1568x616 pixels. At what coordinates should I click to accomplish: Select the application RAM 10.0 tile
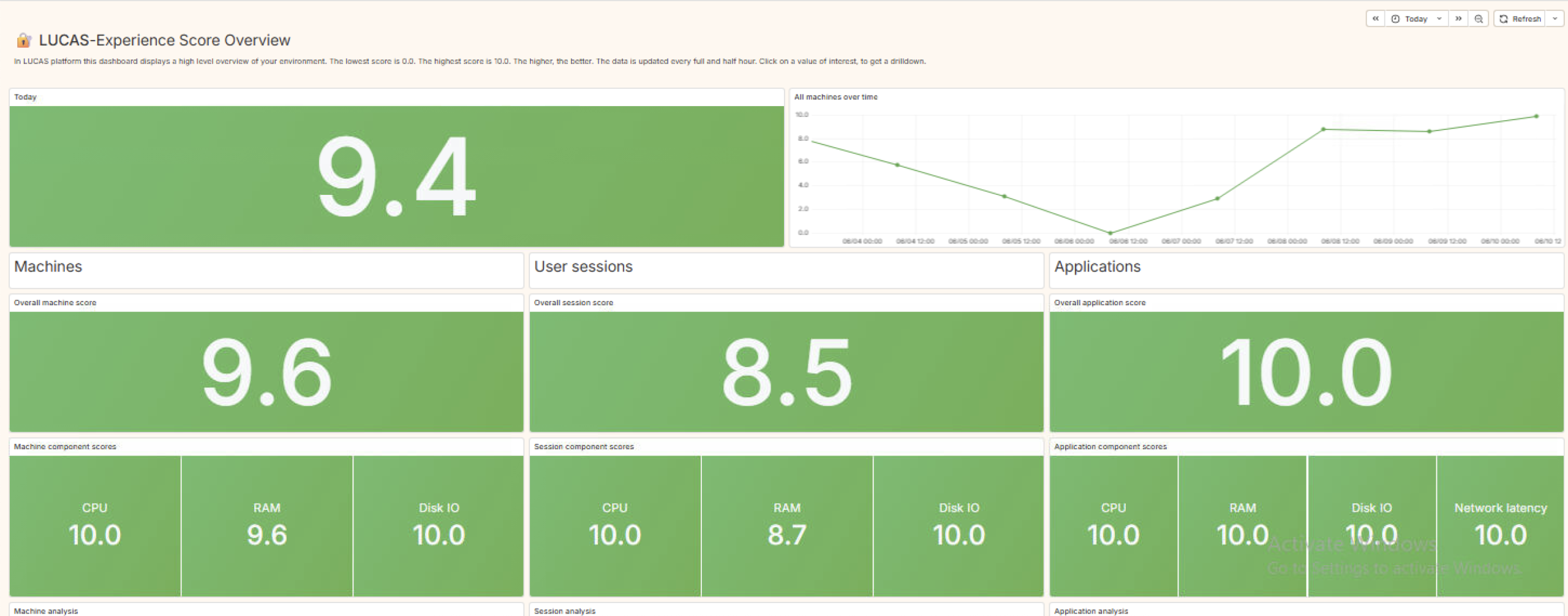[1243, 526]
